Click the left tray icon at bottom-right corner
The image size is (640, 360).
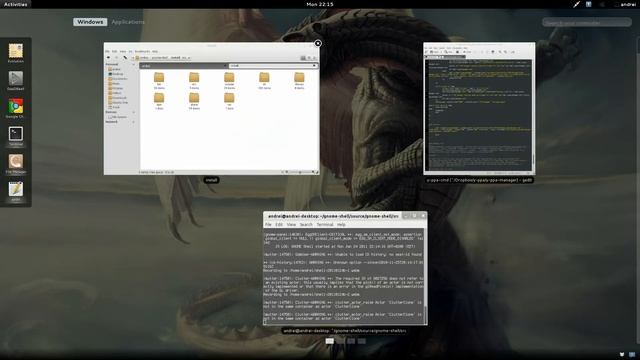(622, 354)
